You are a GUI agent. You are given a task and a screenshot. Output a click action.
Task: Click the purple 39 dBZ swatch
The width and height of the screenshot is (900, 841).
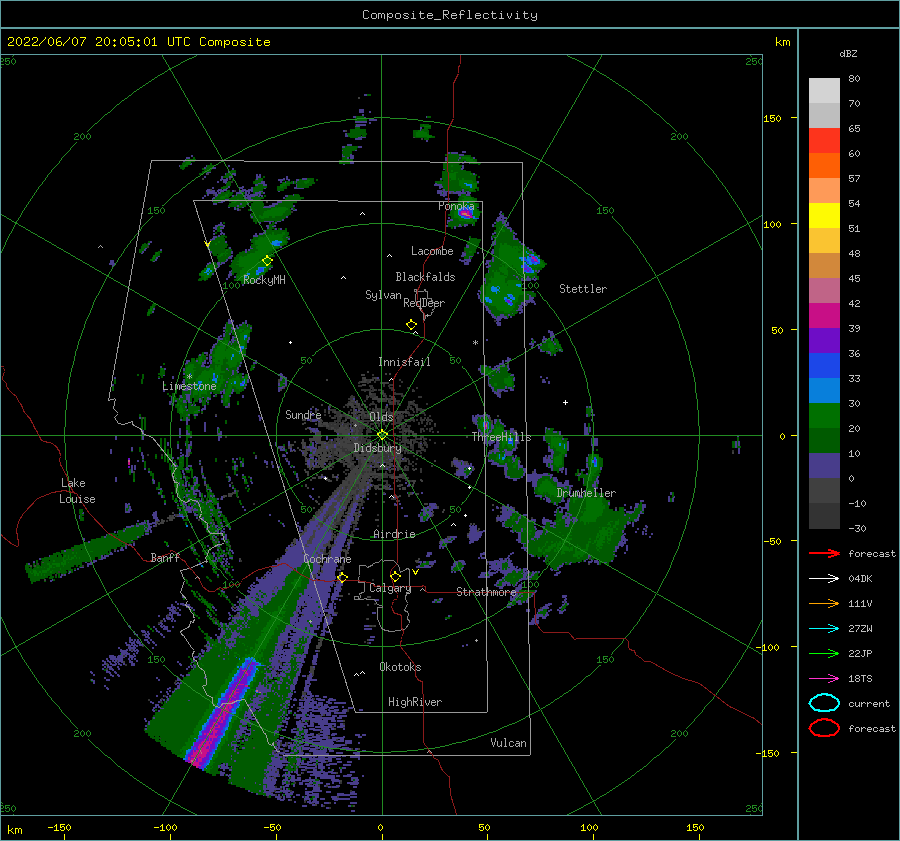pyautogui.click(x=824, y=341)
